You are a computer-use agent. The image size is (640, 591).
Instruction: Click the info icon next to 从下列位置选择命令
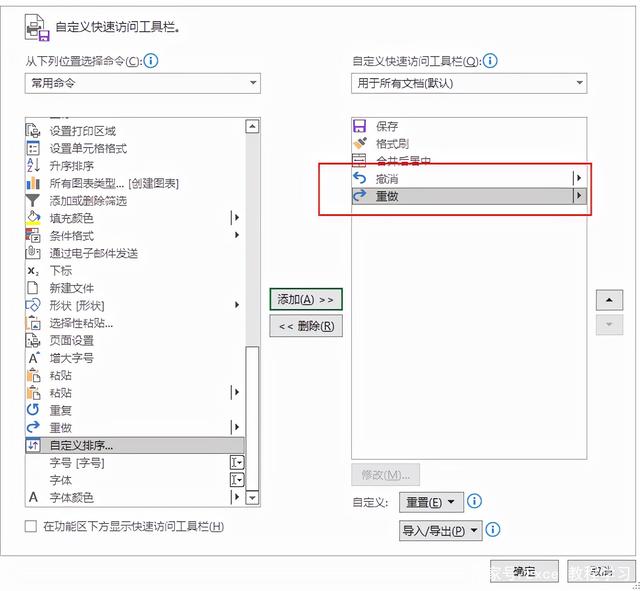point(151,61)
